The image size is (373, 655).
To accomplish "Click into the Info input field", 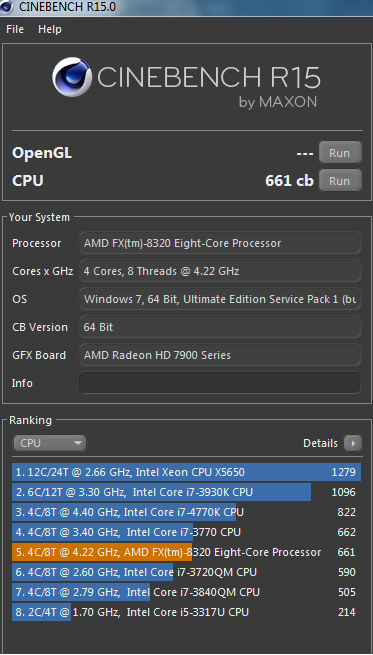I will pyautogui.click(x=220, y=383).
